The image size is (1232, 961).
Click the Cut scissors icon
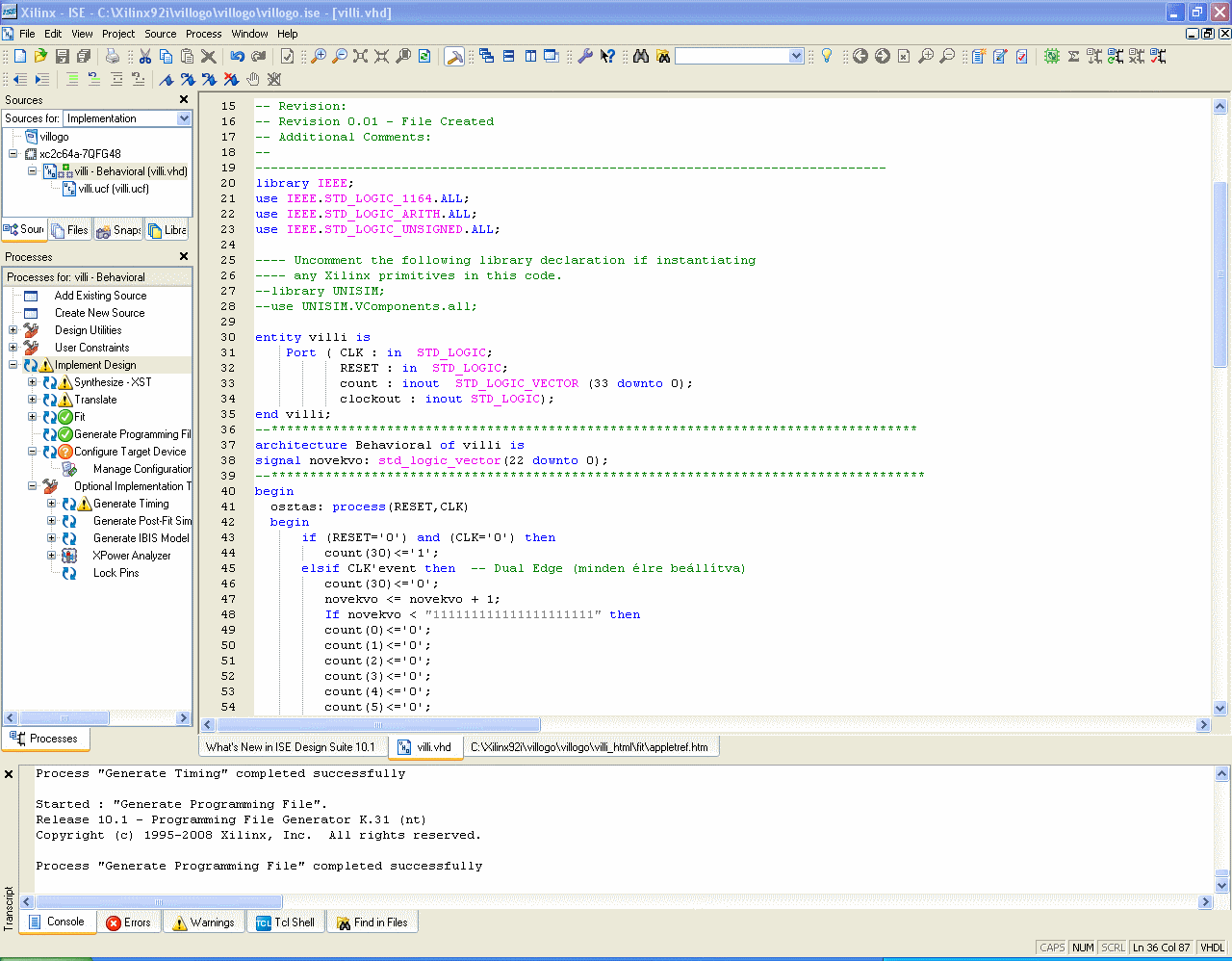(145, 57)
